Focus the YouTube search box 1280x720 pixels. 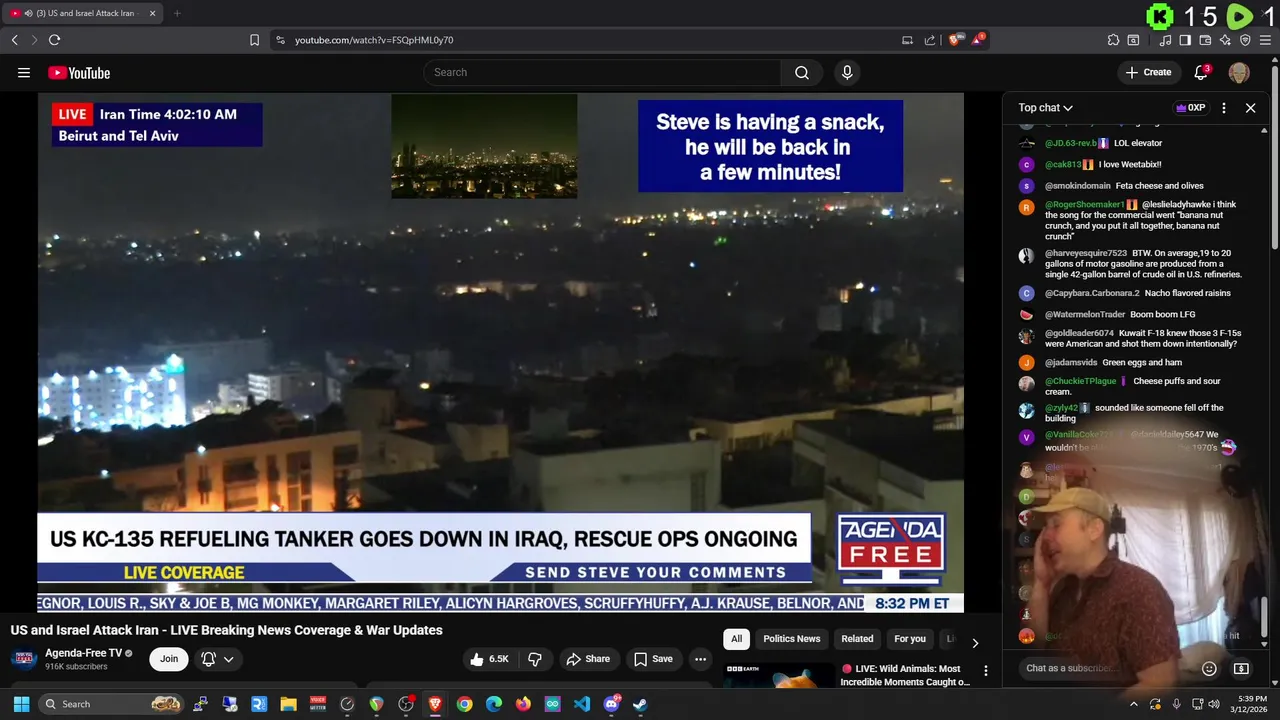(603, 72)
